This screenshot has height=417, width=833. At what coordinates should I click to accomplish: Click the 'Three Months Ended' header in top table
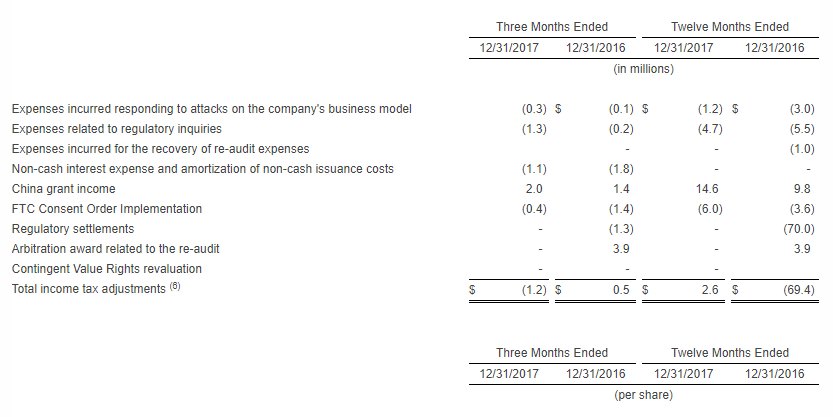pos(552,27)
